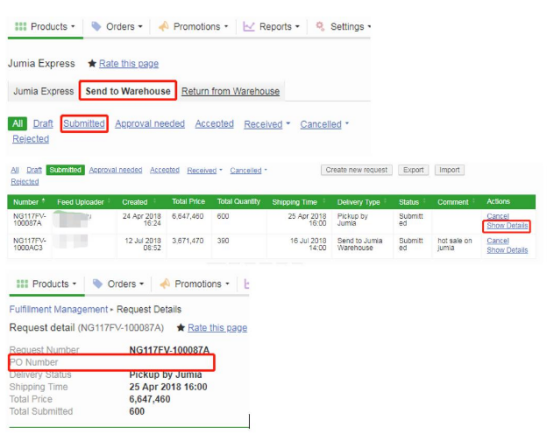
Task: Click the star icon beside the Jumia Express title
Action: tap(92, 64)
